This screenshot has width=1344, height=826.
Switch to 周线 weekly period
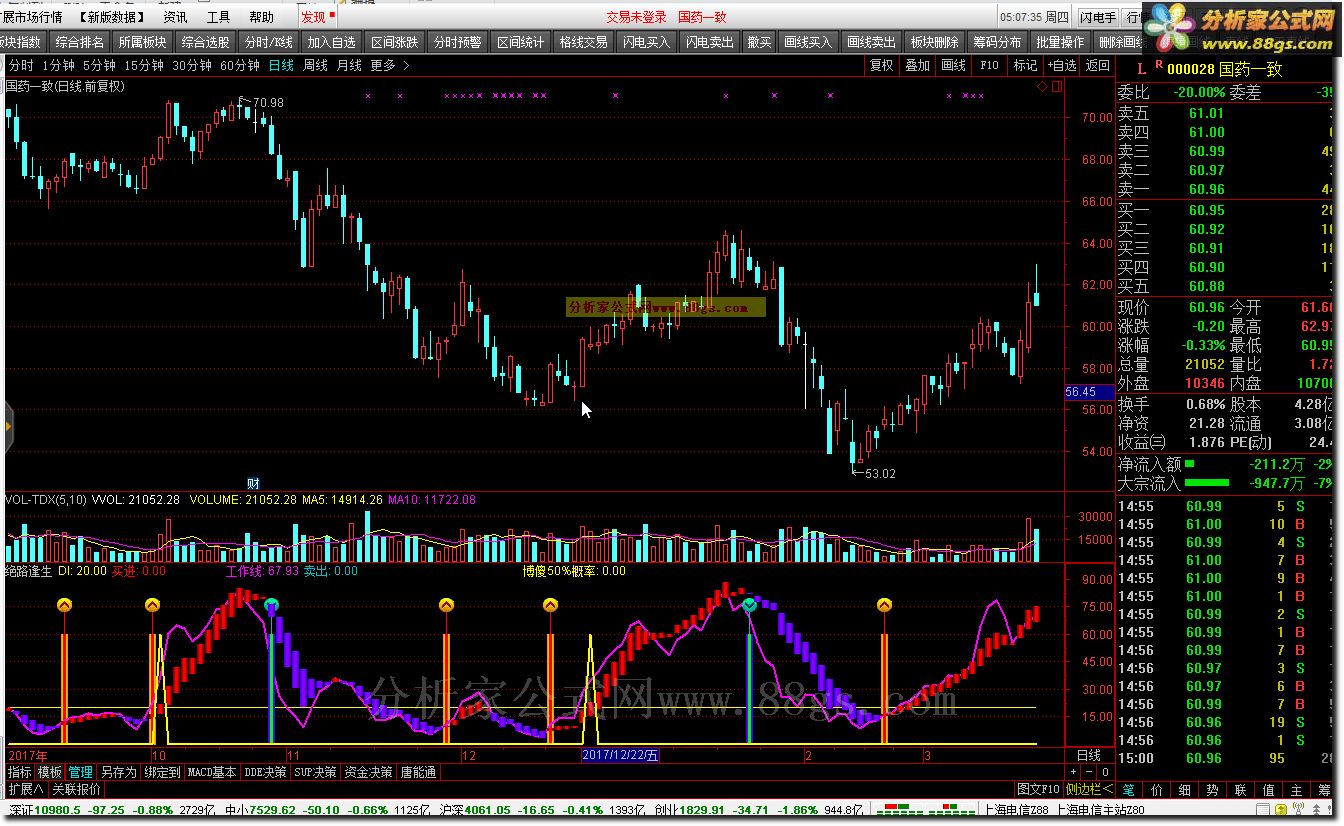315,66
